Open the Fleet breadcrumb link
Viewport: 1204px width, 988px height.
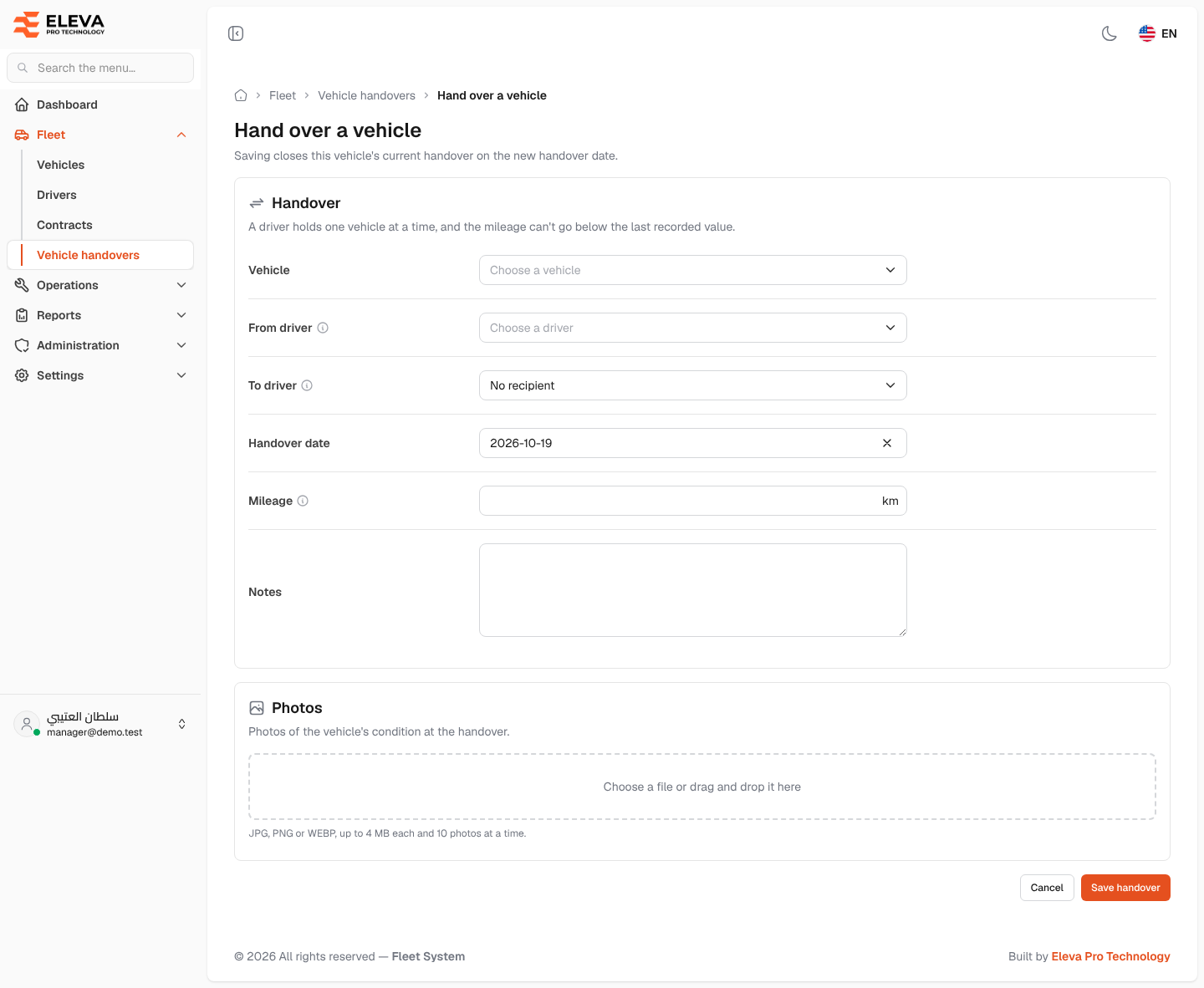(283, 95)
